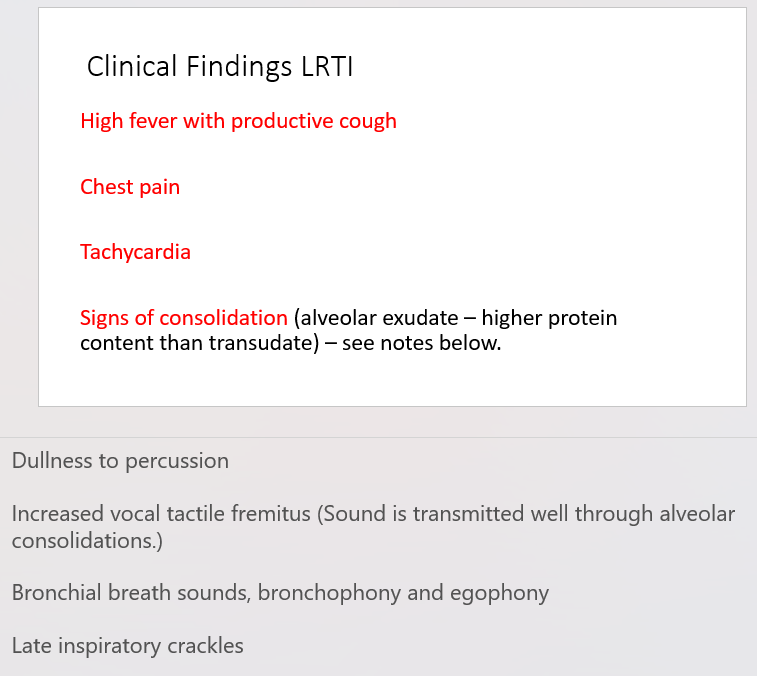757x676 pixels.
Task: Click the Tachycardia bullet text
Action: [135, 252]
